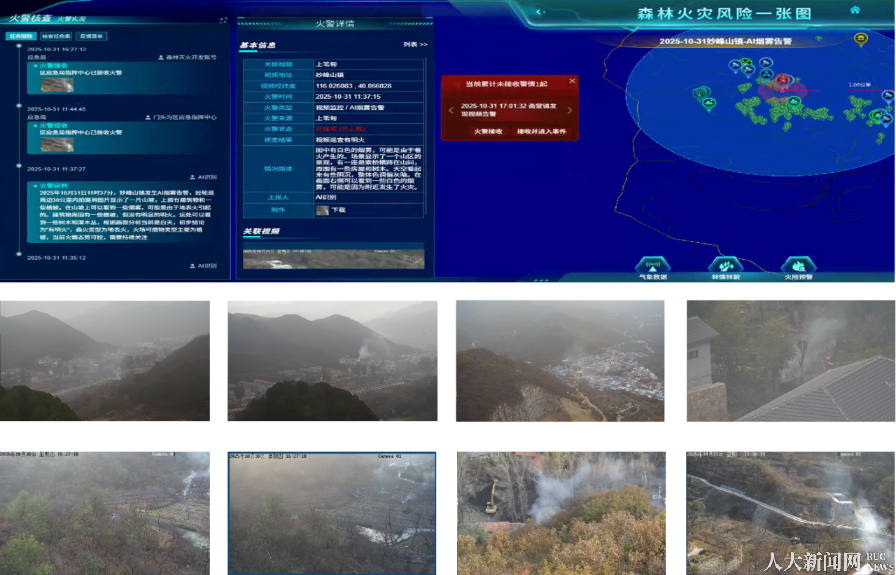Click the 下载 attachment link
This screenshot has width=896, height=575.
(x=338, y=210)
